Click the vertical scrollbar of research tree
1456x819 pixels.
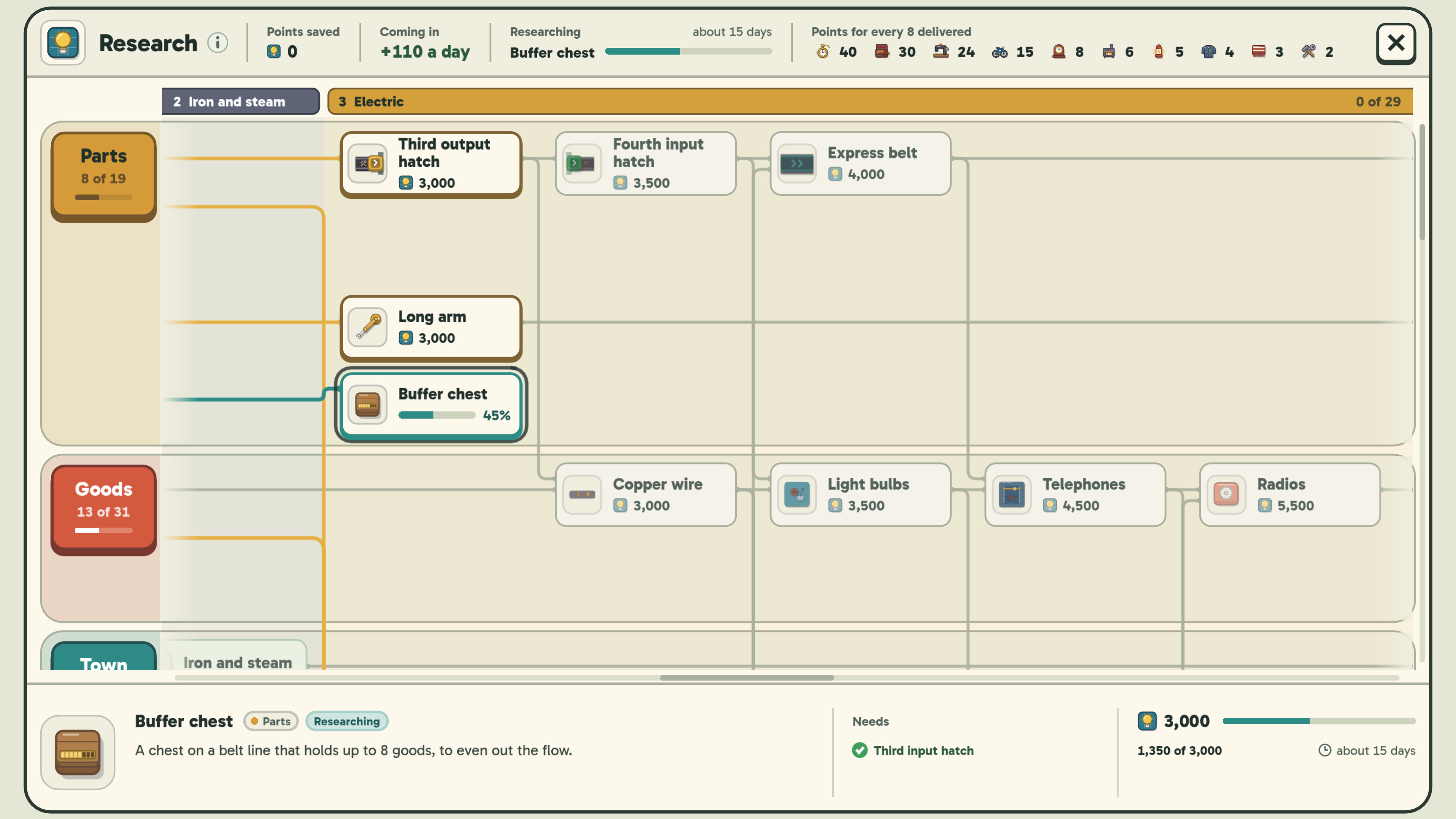pos(1422,182)
